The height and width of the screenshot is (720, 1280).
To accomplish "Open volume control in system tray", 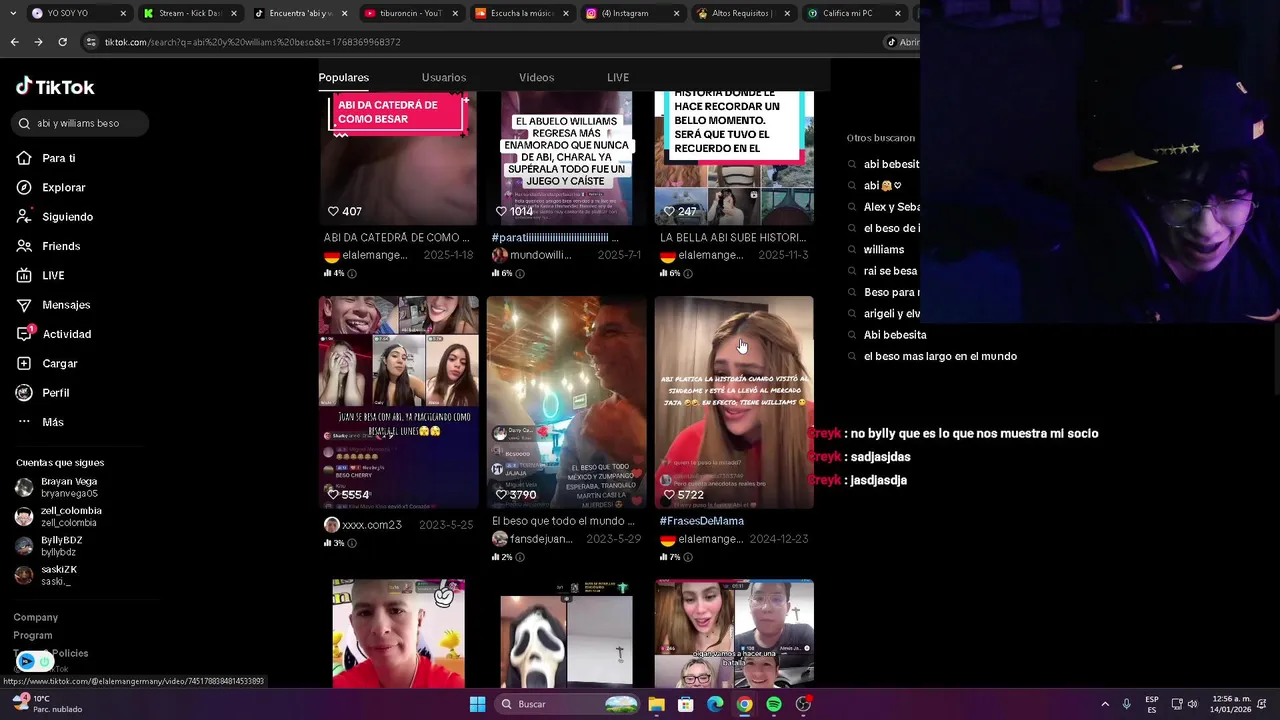I will coord(1193,704).
